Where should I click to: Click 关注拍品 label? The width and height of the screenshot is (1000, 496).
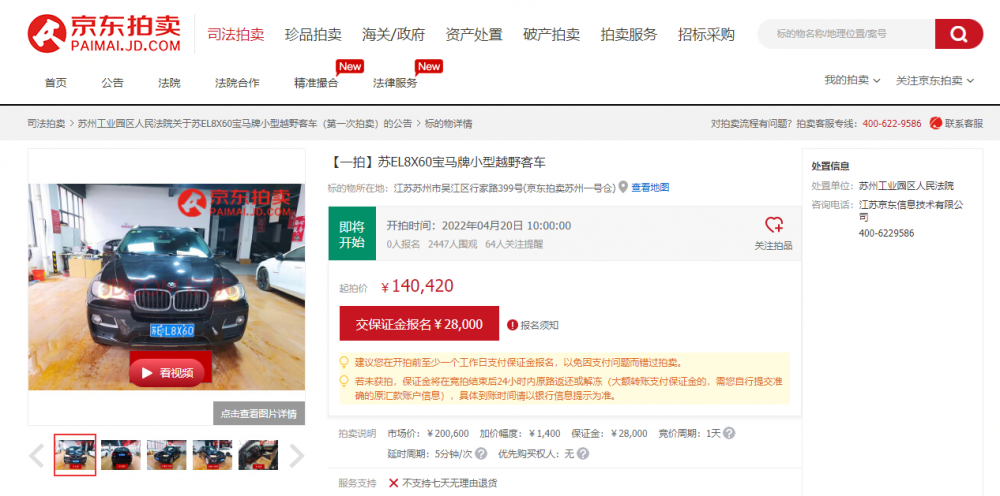pos(774,245)
